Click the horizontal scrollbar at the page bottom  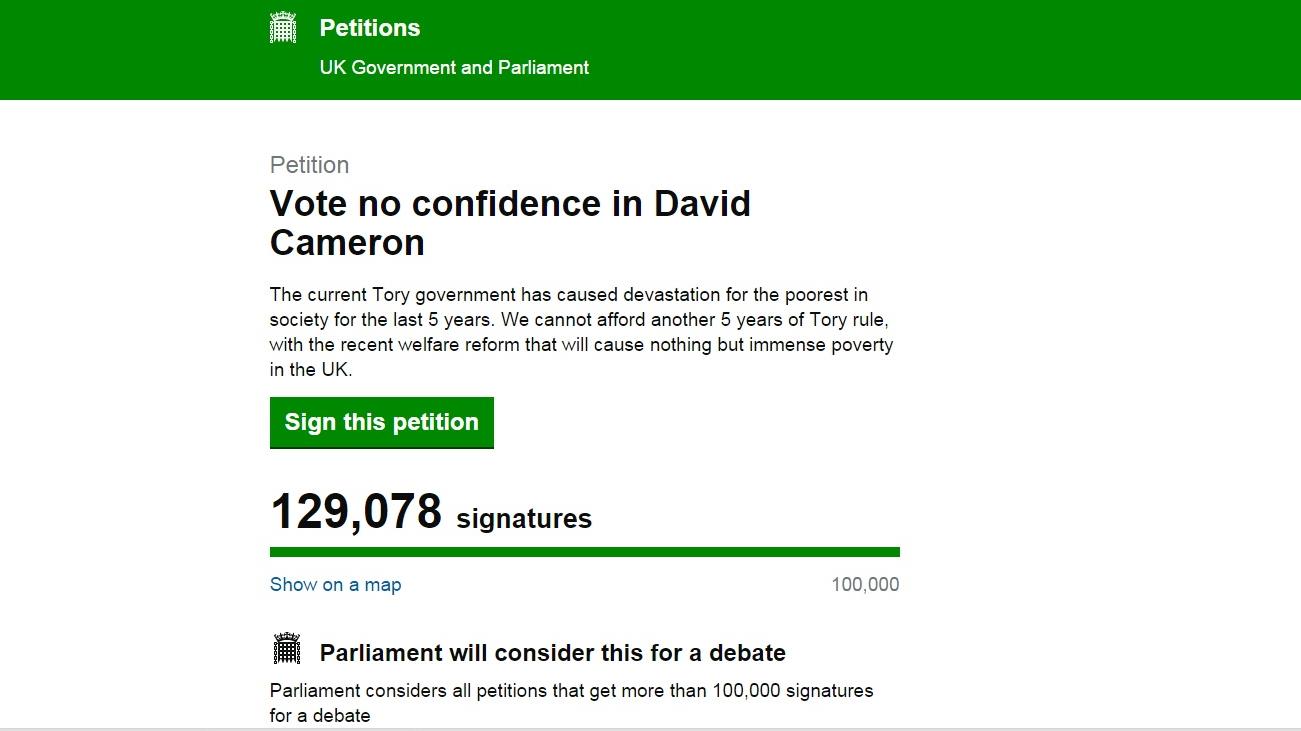650,728
